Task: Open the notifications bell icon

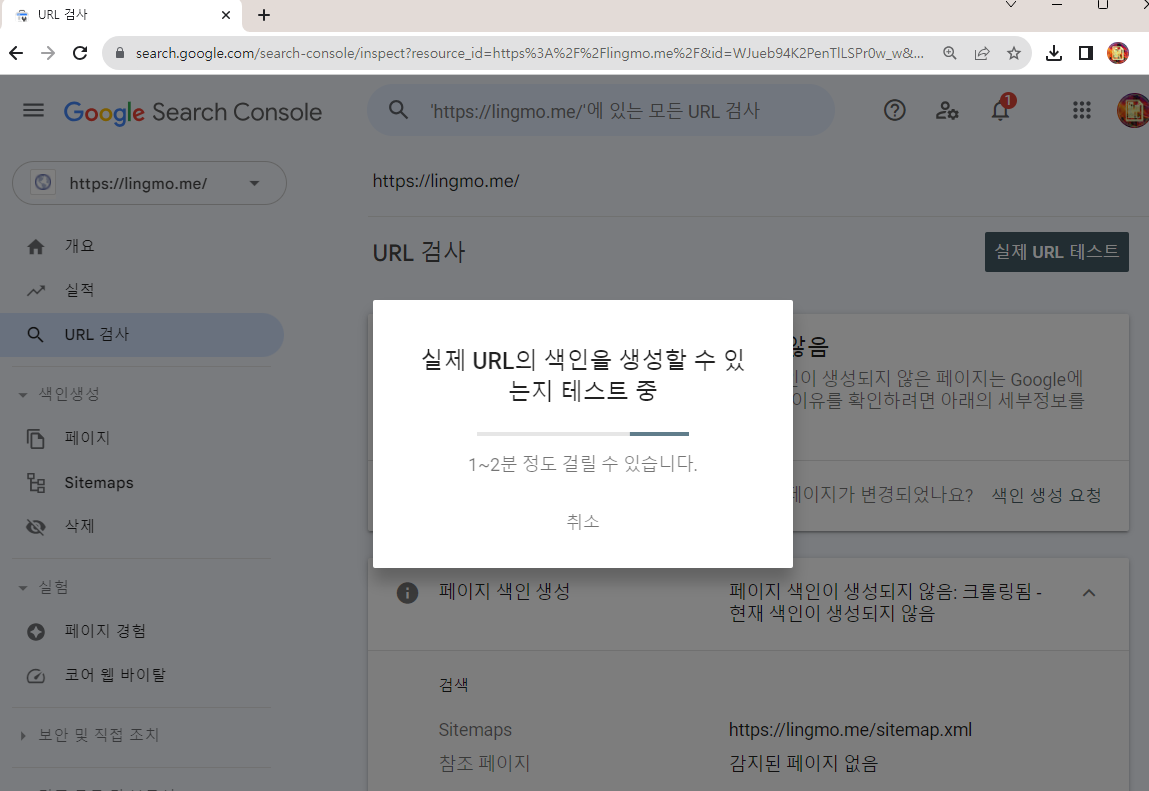Action: point(1001,109)
